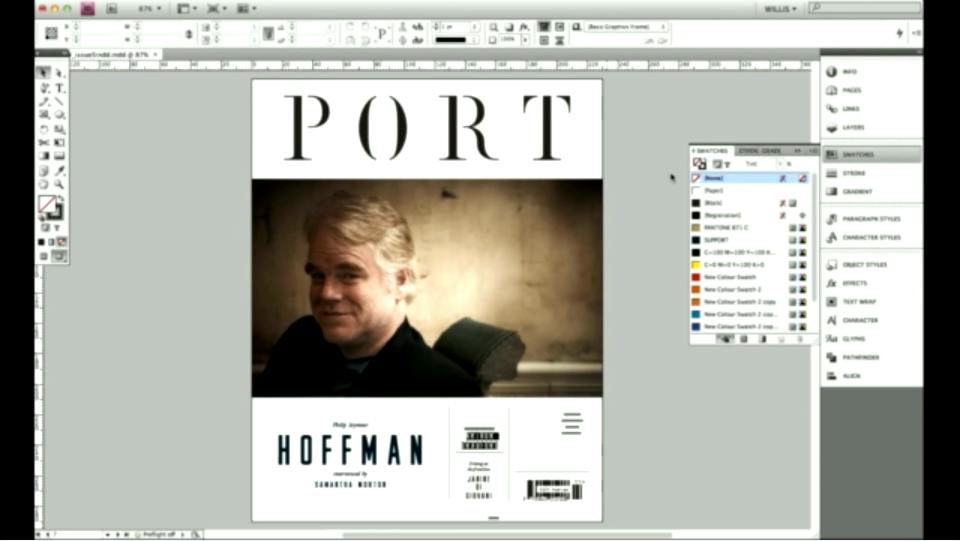Select the Line tool
Image resolution: width=960 pixels, height=541 pixels.
pyautogui.click(x=59, y=101)
